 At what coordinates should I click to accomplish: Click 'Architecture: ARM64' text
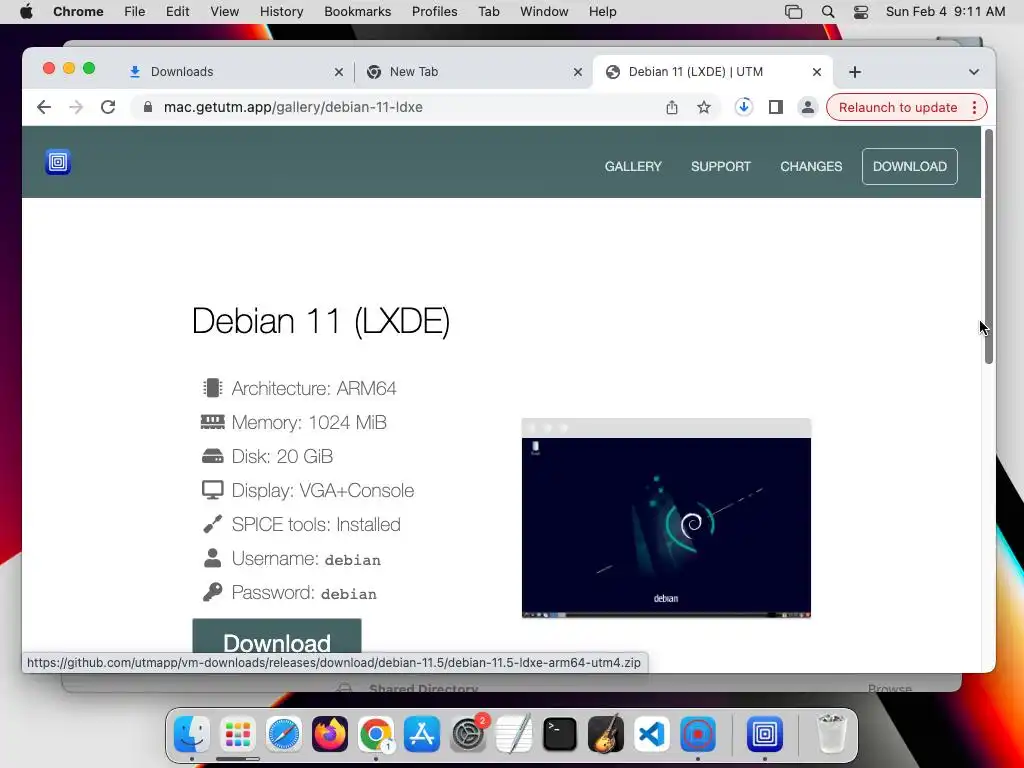(314, 389)
